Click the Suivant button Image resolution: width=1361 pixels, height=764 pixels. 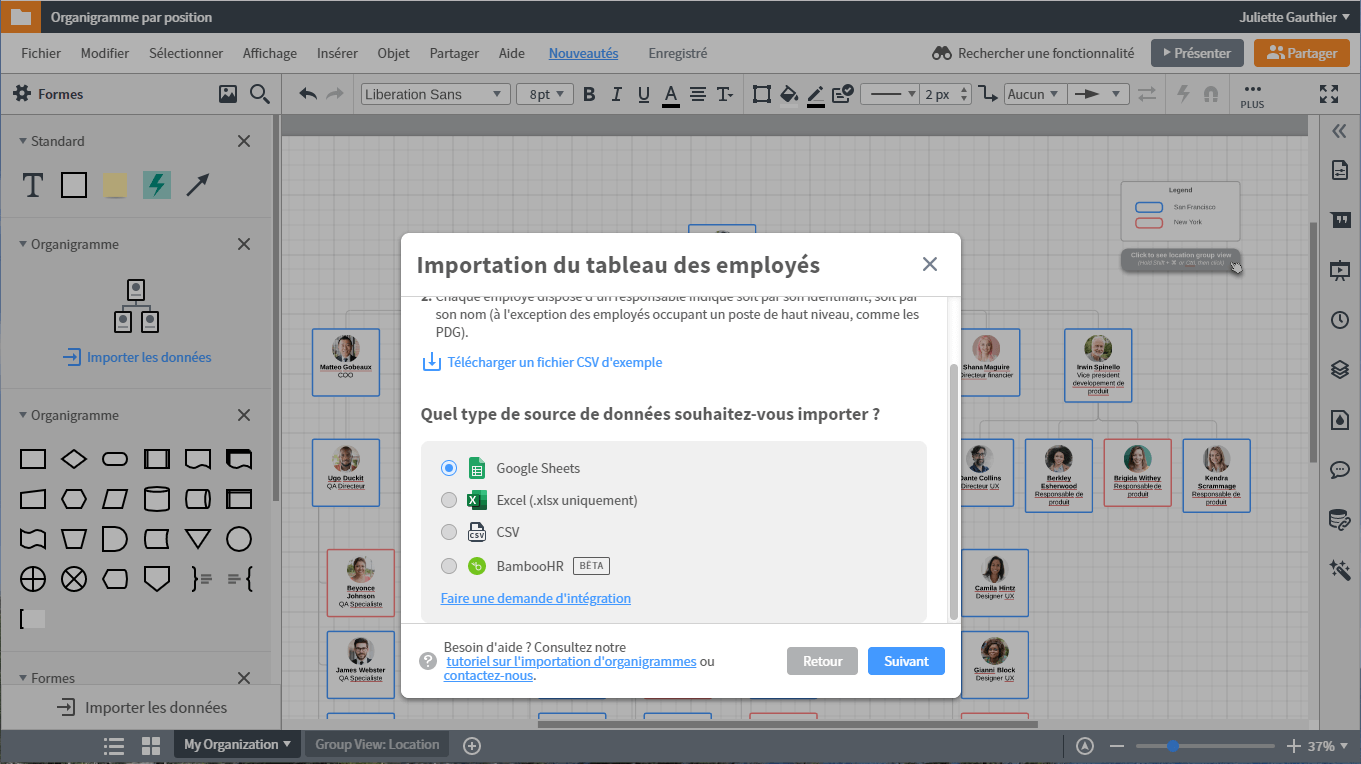(905, 661)
